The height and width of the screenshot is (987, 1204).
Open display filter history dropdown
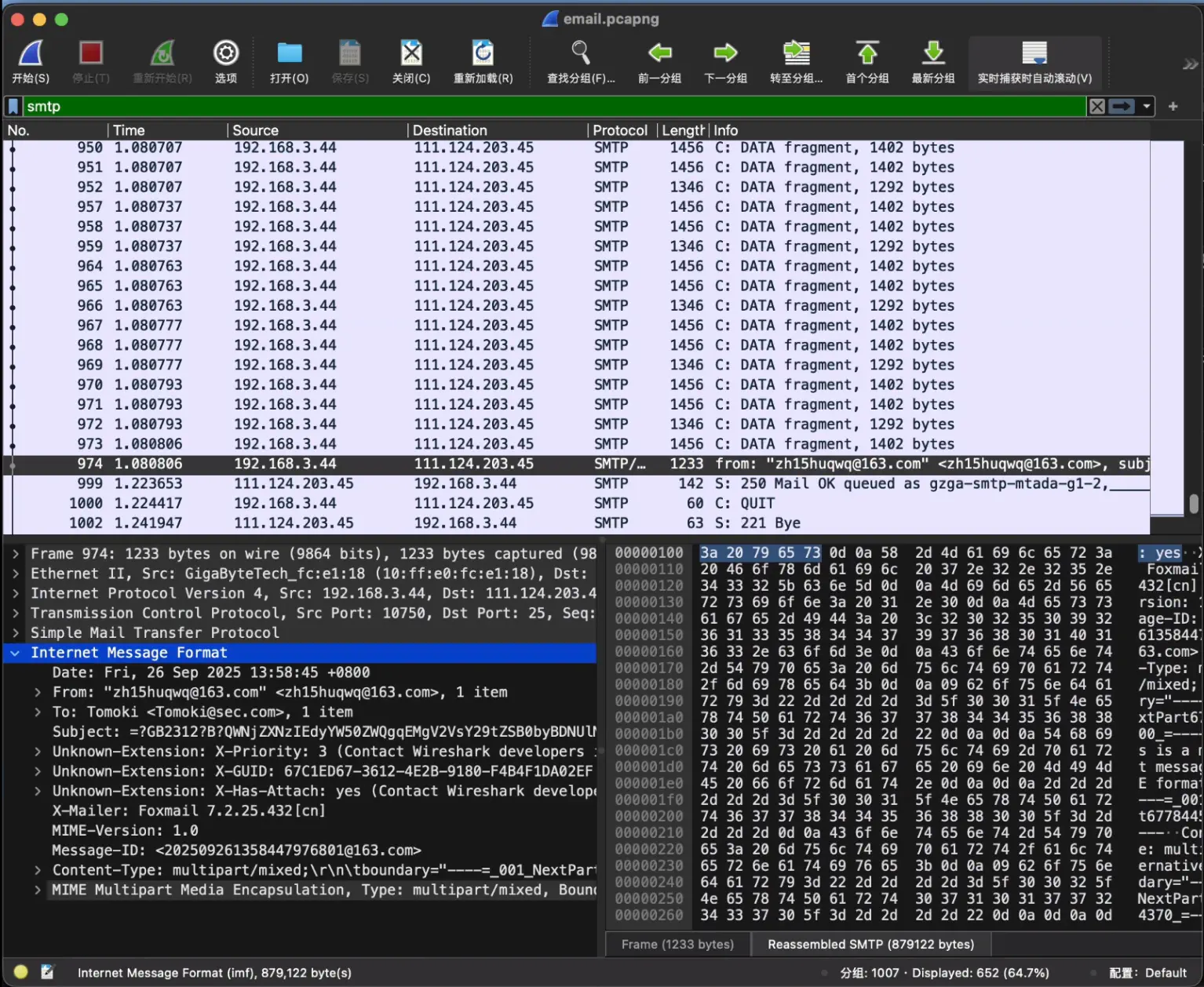click(x=1147, y=107)
